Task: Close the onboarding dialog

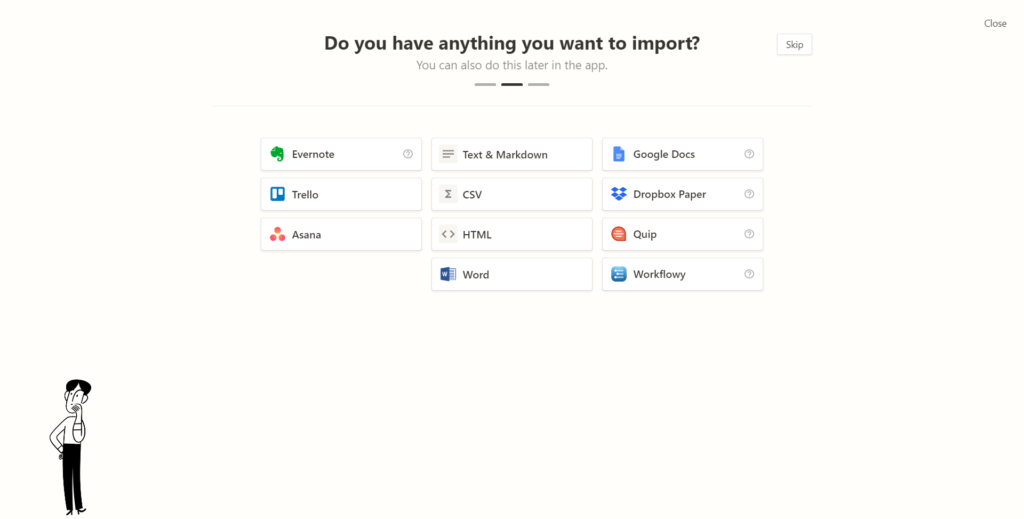Action: (x=995, y=24)
